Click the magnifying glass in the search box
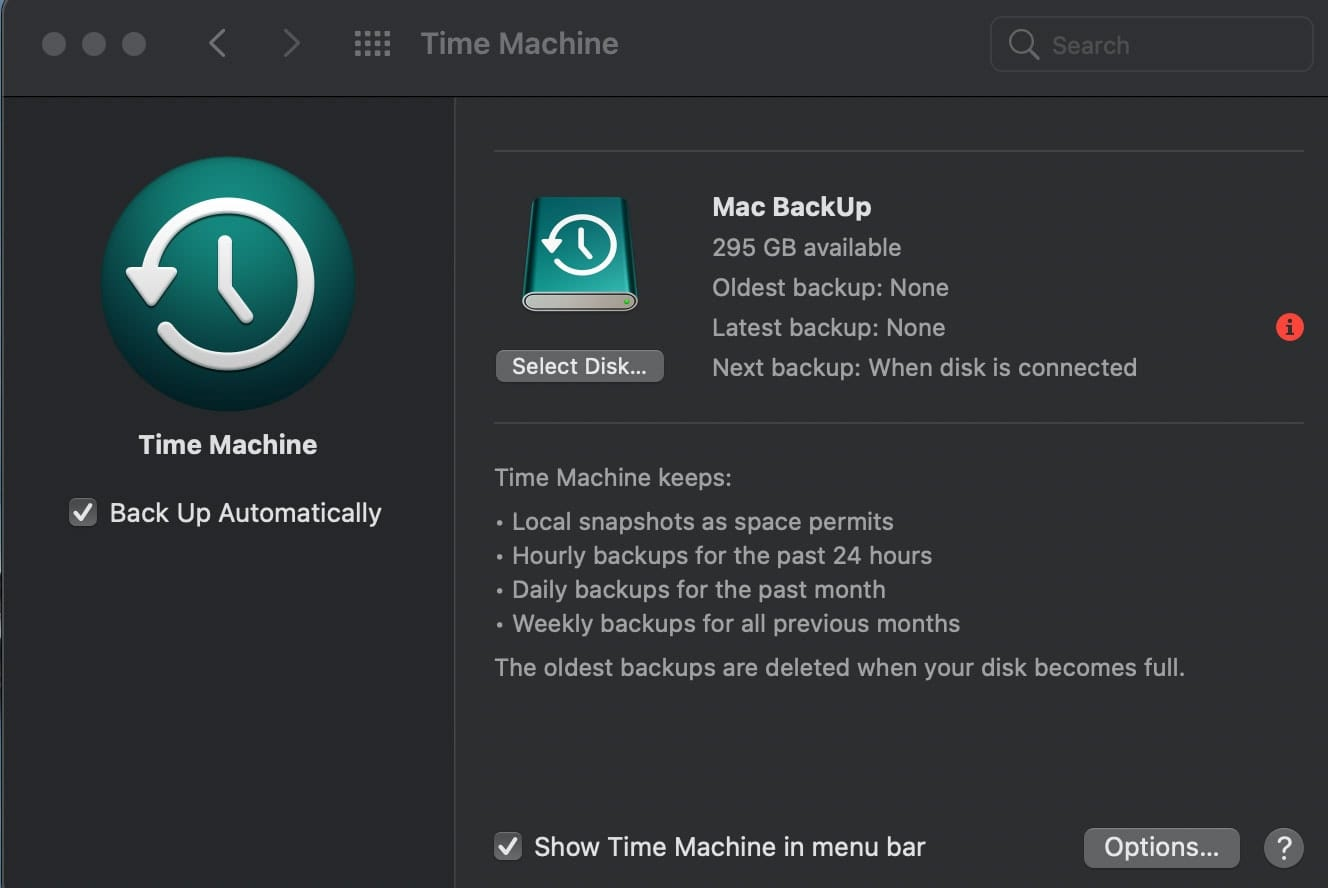Image resolution: width=1328 pixels, height=888 pixels. point(1023,44)
